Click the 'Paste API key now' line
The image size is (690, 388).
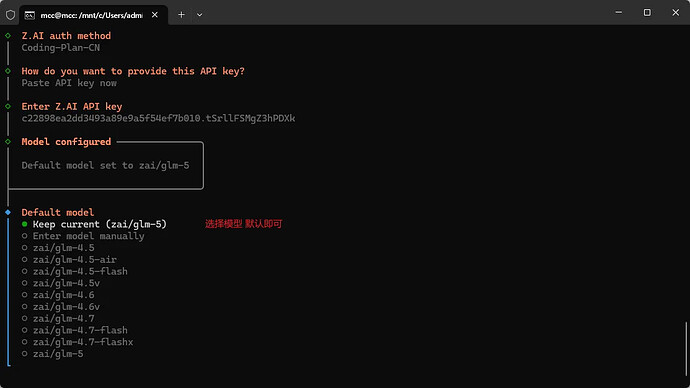(69, 83)
